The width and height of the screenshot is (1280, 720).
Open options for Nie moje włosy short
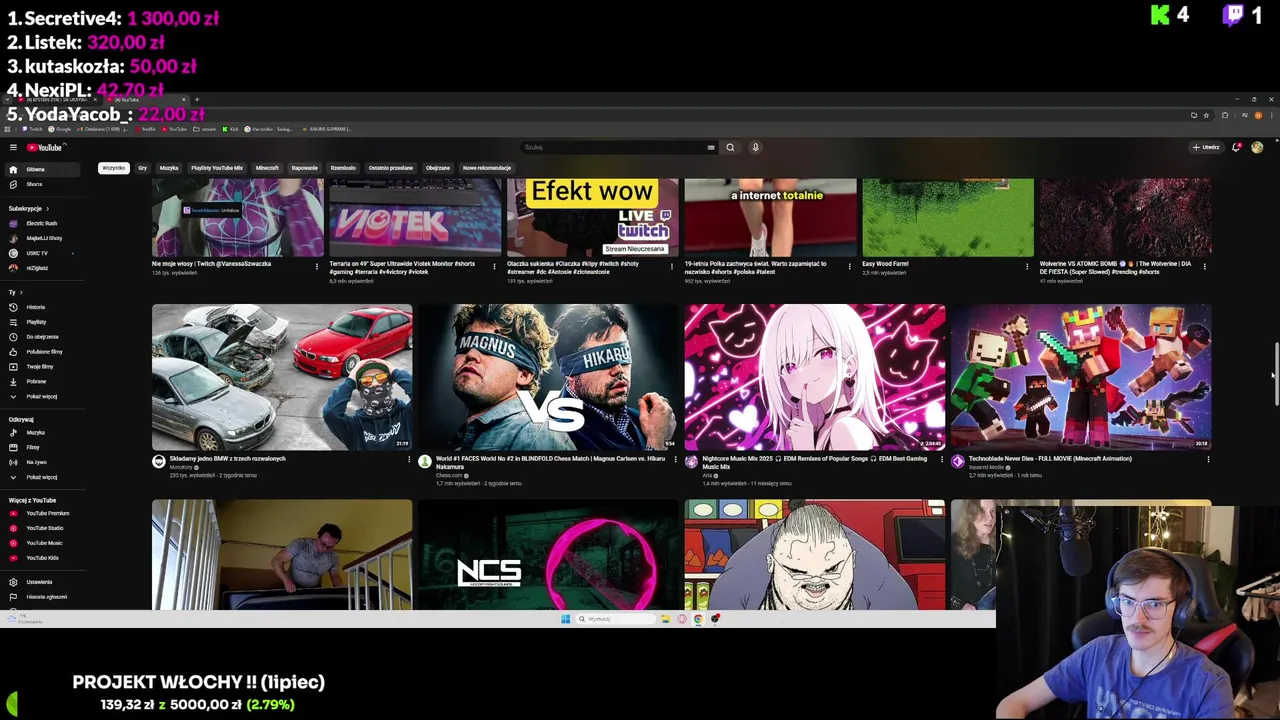[317, 266]
